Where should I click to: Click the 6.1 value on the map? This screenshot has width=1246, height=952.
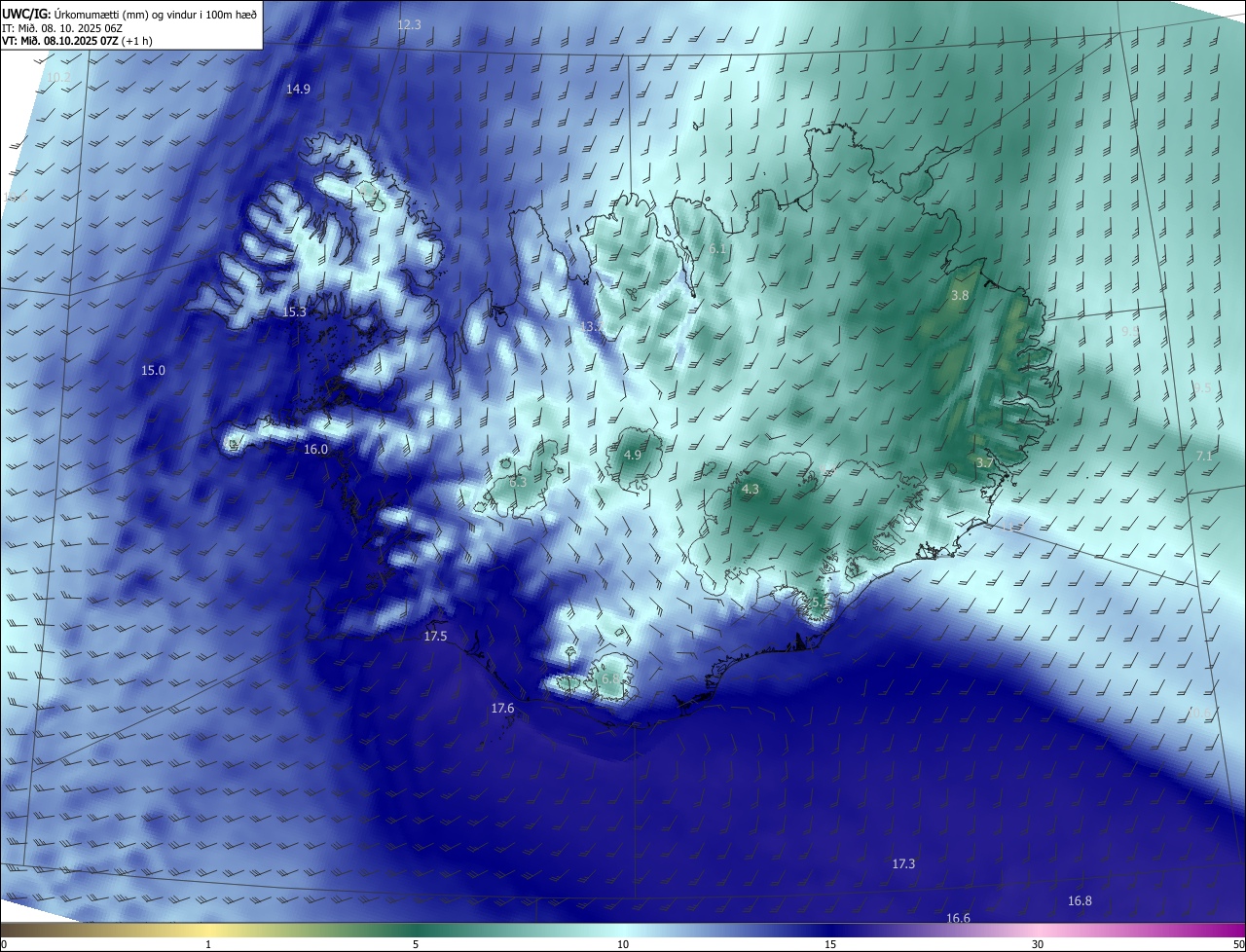(717, 250)
